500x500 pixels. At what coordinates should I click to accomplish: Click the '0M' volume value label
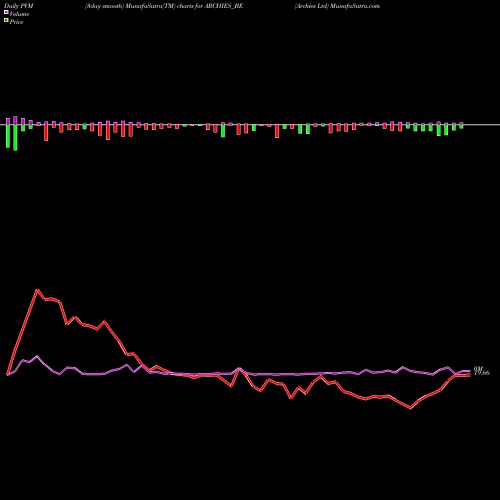478,369
